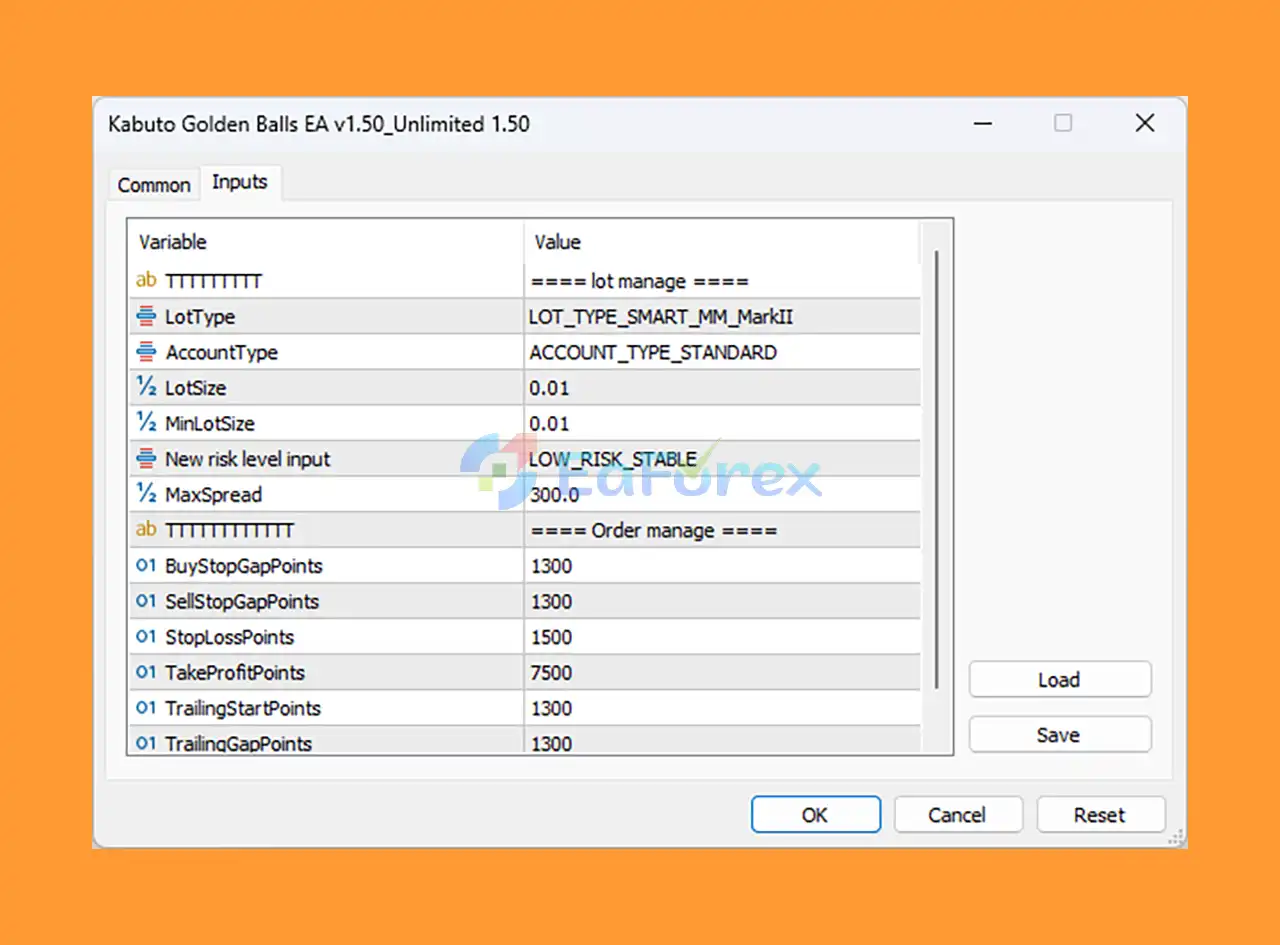Select the New risk level input label

(x=248, y=459)
